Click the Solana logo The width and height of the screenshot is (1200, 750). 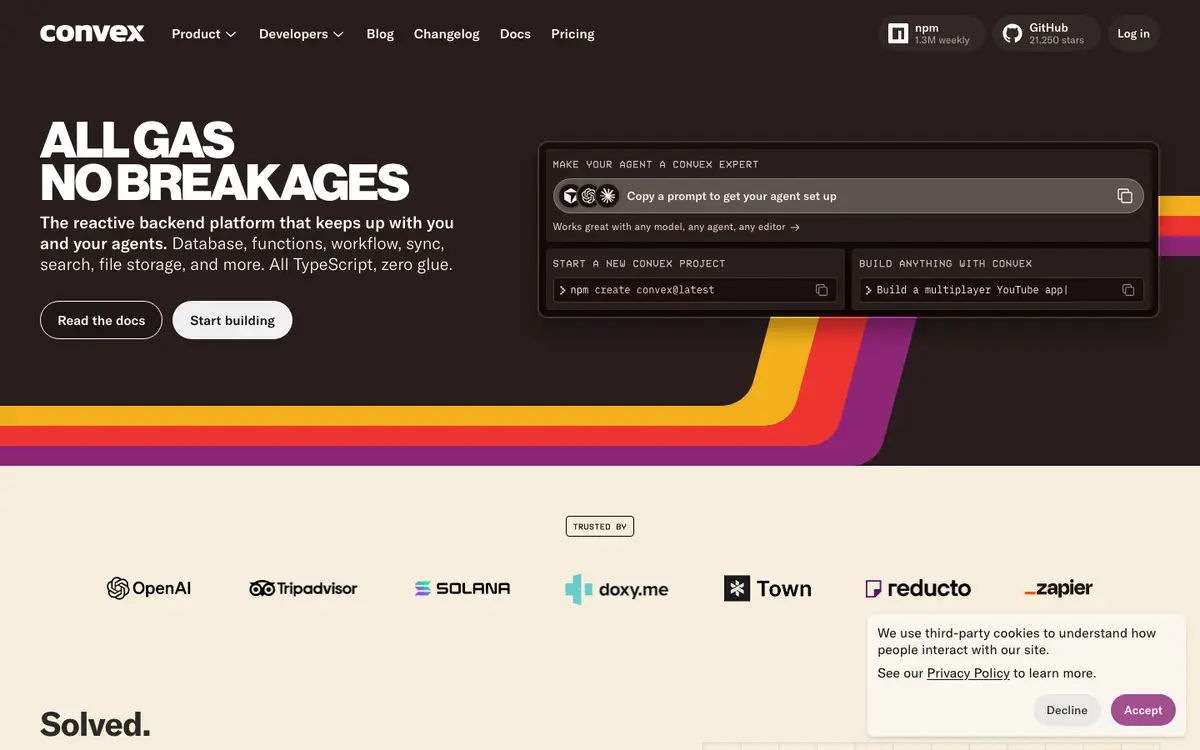pos(462,588)
